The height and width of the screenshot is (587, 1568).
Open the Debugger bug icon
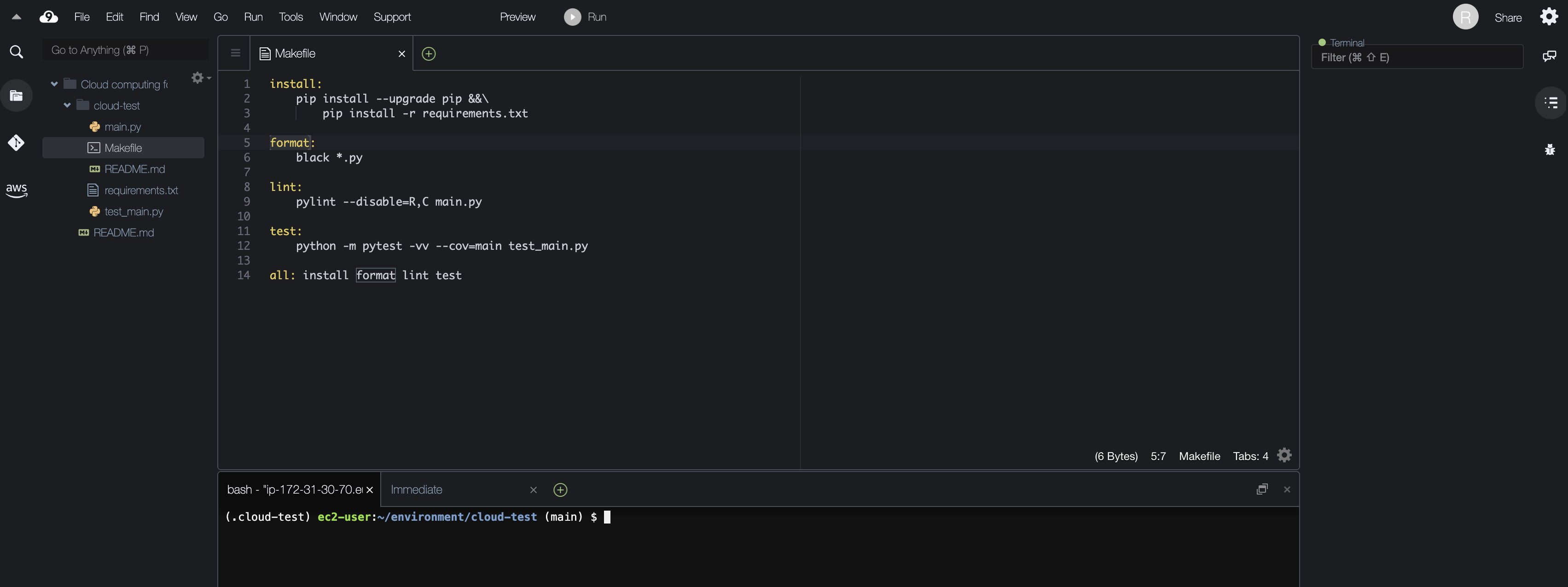click(x=1550, y=149)
